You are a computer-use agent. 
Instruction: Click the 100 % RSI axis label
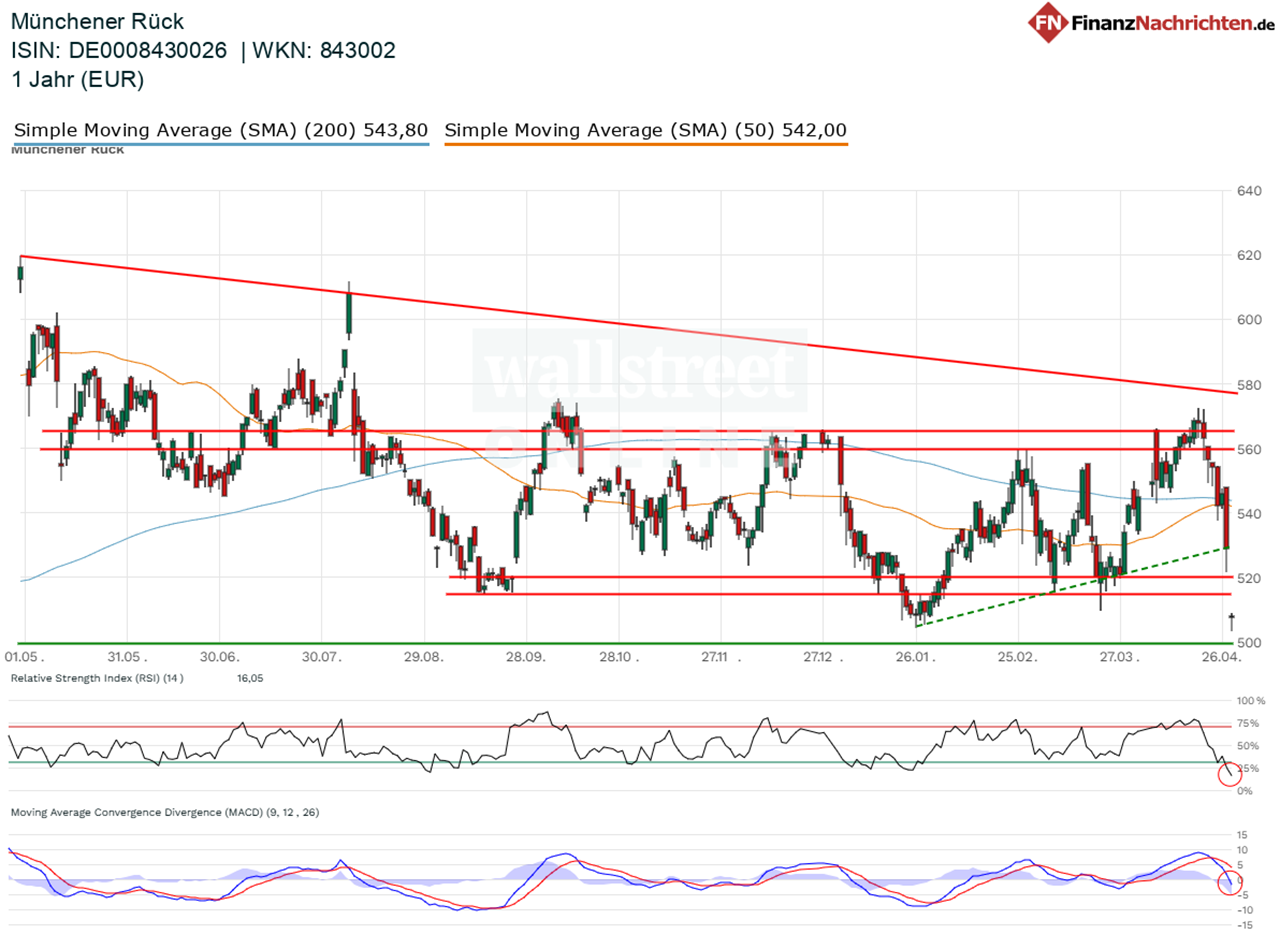pyautogui.click(x=1251, y=701)
